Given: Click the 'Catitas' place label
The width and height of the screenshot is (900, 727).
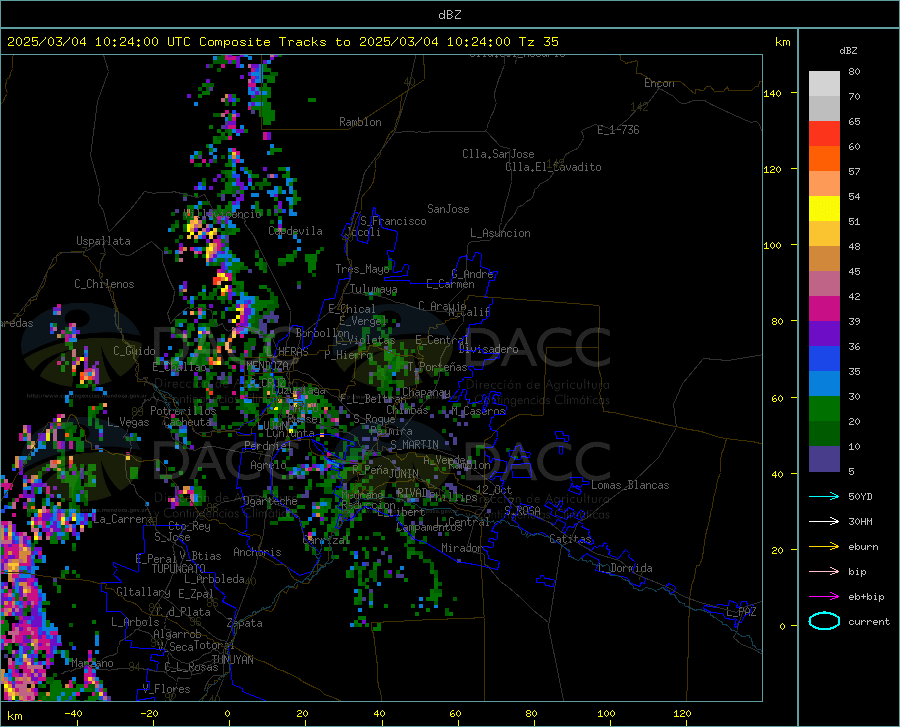Looking at the screenshot, I should coord(570,539).
